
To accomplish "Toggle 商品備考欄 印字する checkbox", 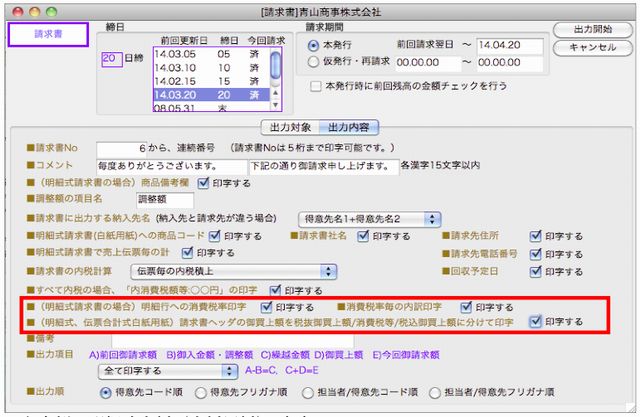I will point(203,183).
